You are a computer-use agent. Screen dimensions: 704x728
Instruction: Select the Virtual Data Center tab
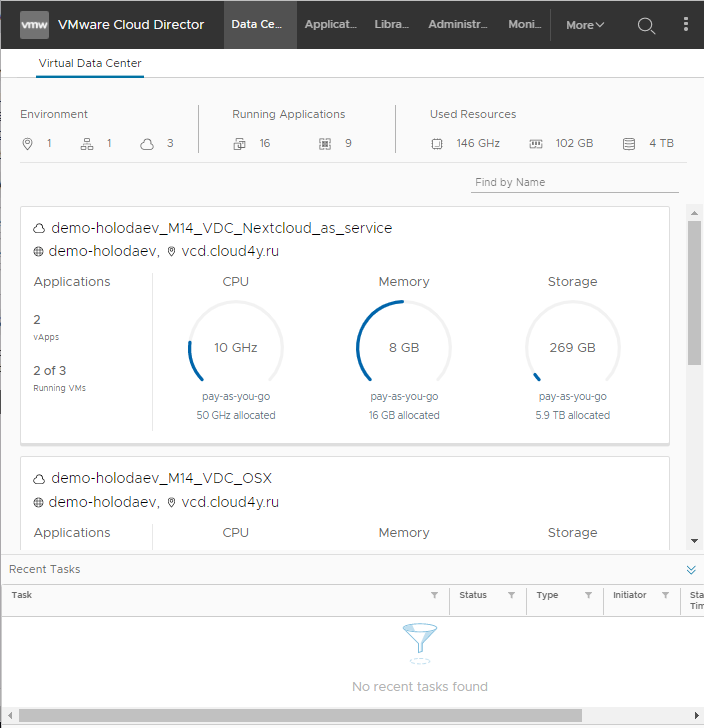pos(90,64)
